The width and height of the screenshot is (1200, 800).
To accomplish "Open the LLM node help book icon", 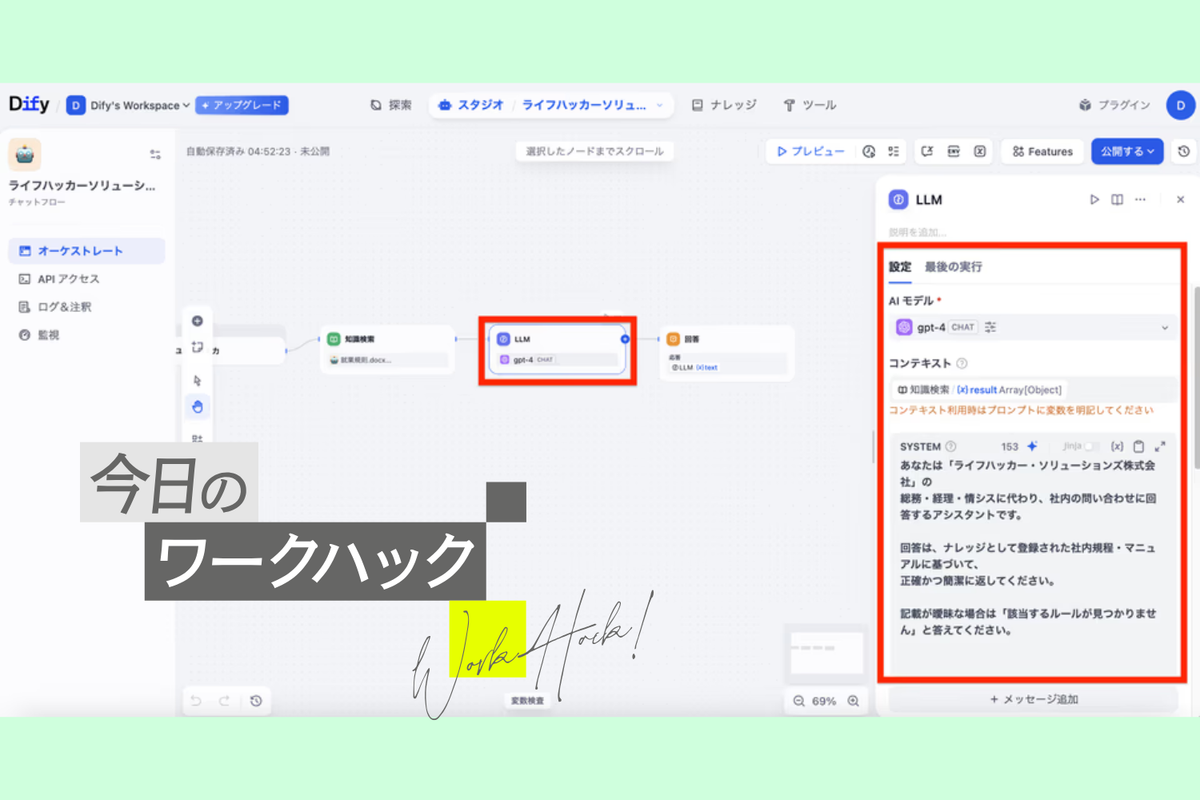I will tap(1117, 200).
